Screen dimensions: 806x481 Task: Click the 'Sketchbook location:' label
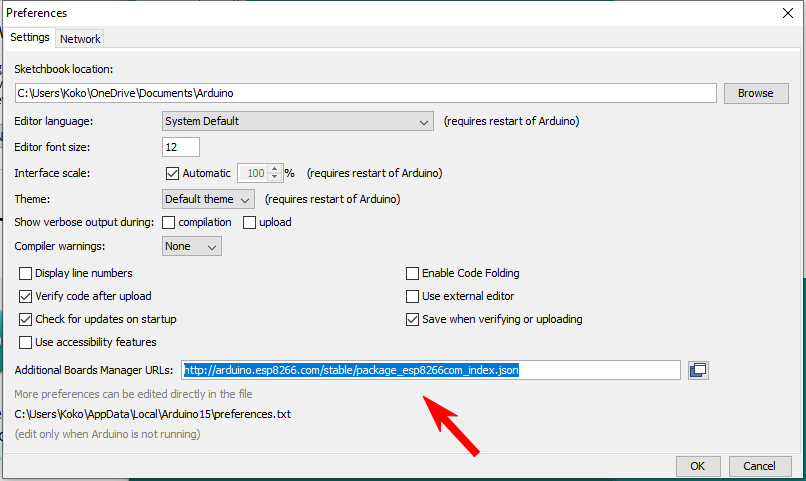pyautogui.click(x=64, y=69)
